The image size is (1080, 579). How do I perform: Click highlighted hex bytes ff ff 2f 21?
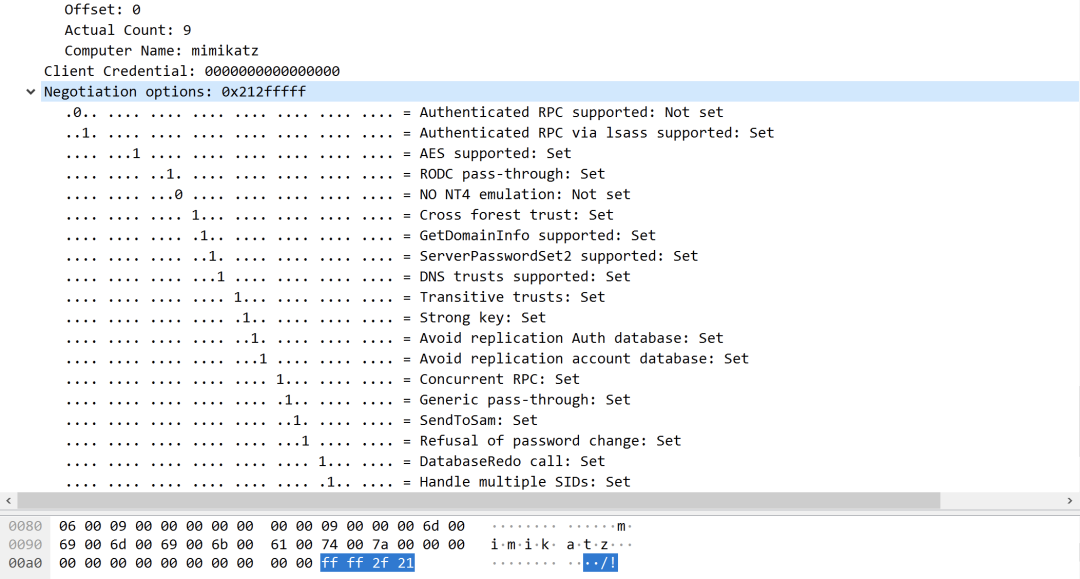(x=367, y=563)
